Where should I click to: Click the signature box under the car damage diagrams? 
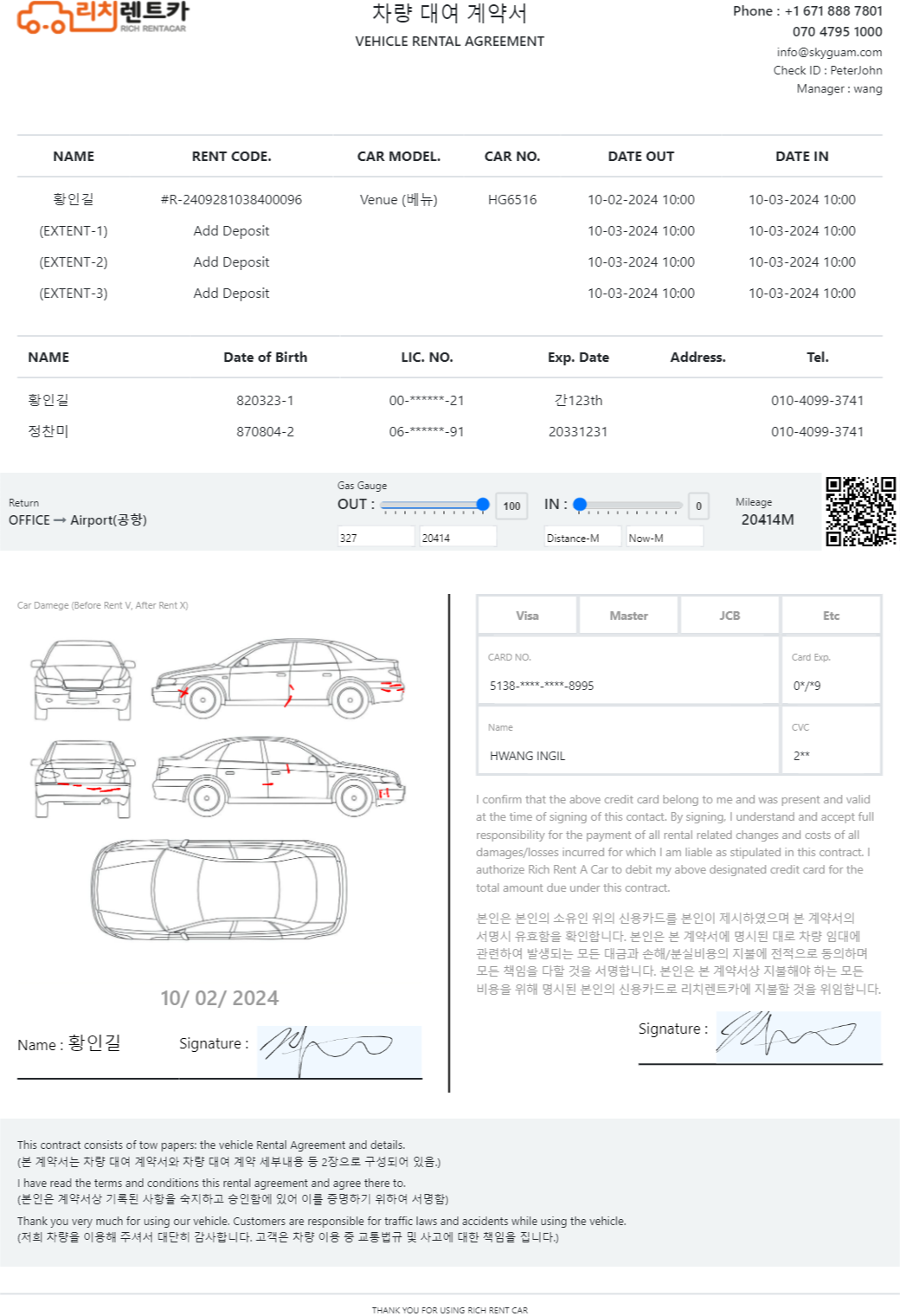[x=339, y=1051]
